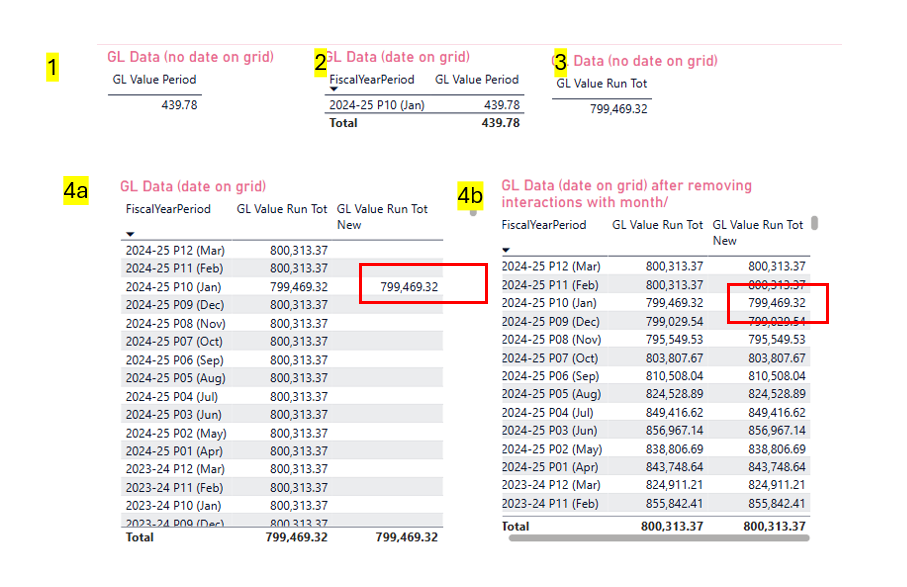907x587 pixels.
Task: Click the small vertical scroll handle beside GL Value Run Tot New in the 799,469.32-total table
Action: (x=473, y=213)
